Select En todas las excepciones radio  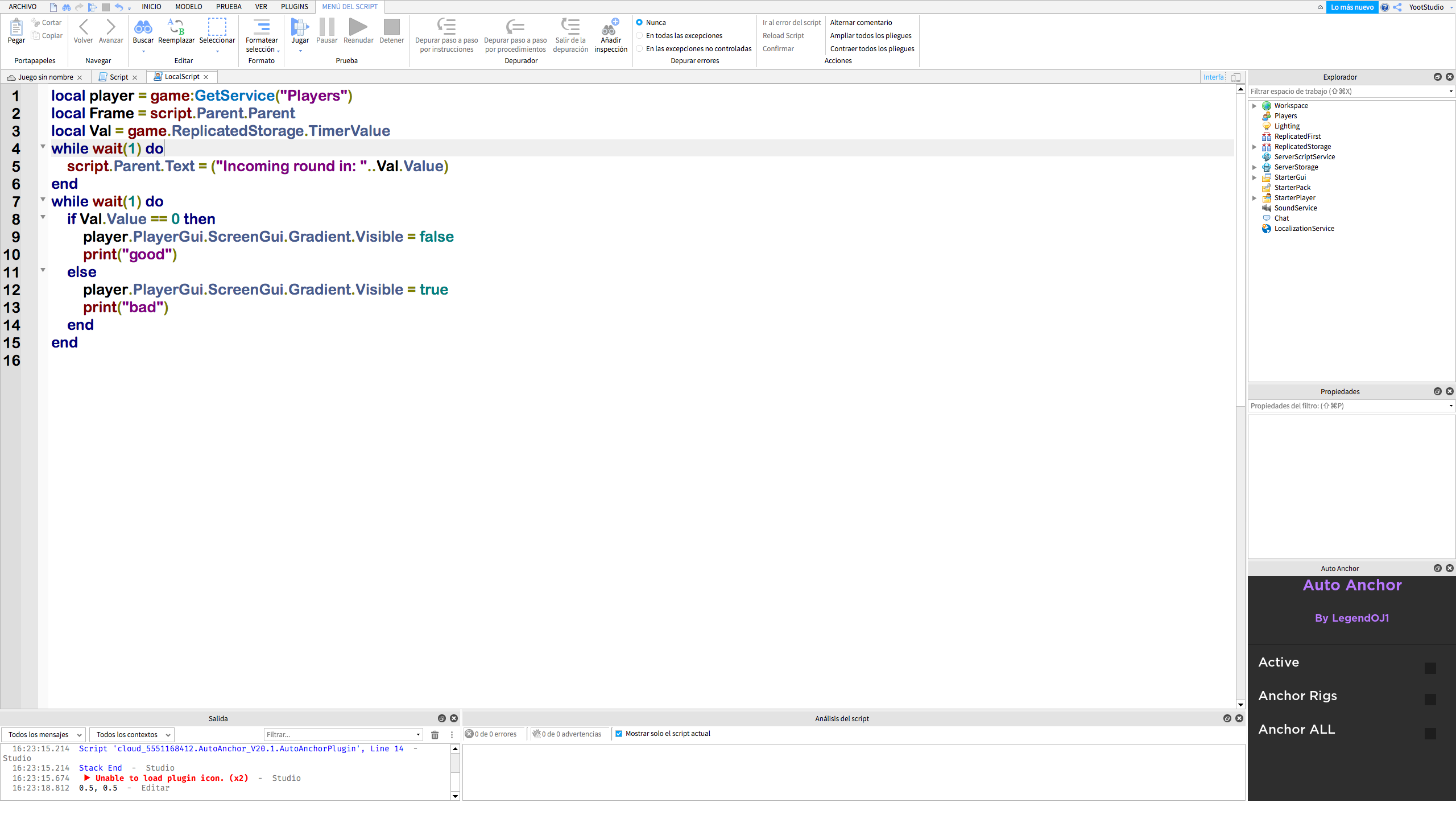pyautogui.click(x=640, y=36)
